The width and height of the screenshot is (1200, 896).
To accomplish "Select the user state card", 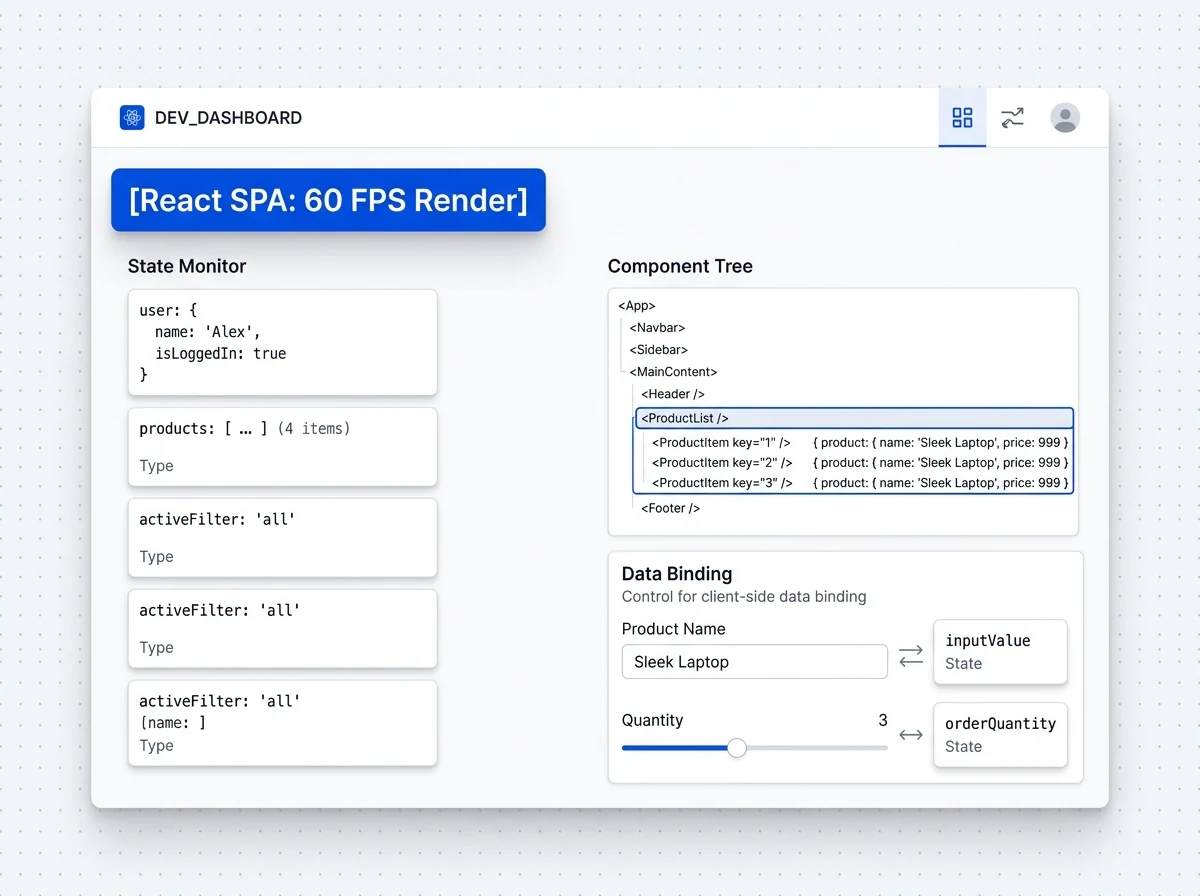I will [x=283, y=342].
